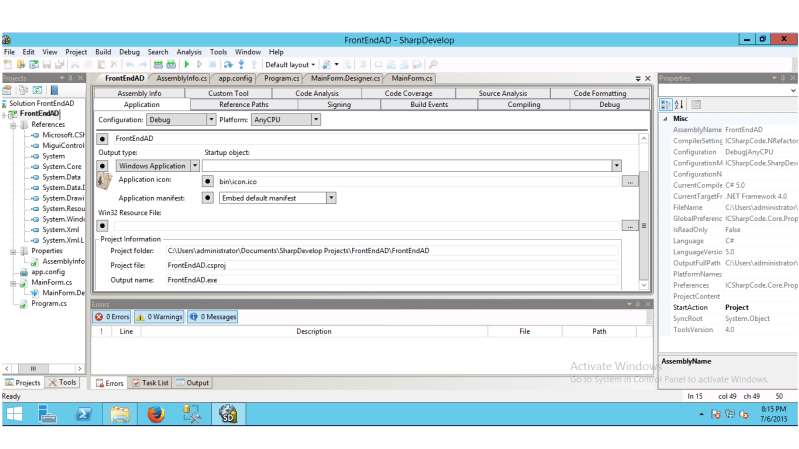Image resolution: width=799 pixels, height=449 pixels.
Task: Click blue book icon in Projects toolbar
Action: (54, 90)
